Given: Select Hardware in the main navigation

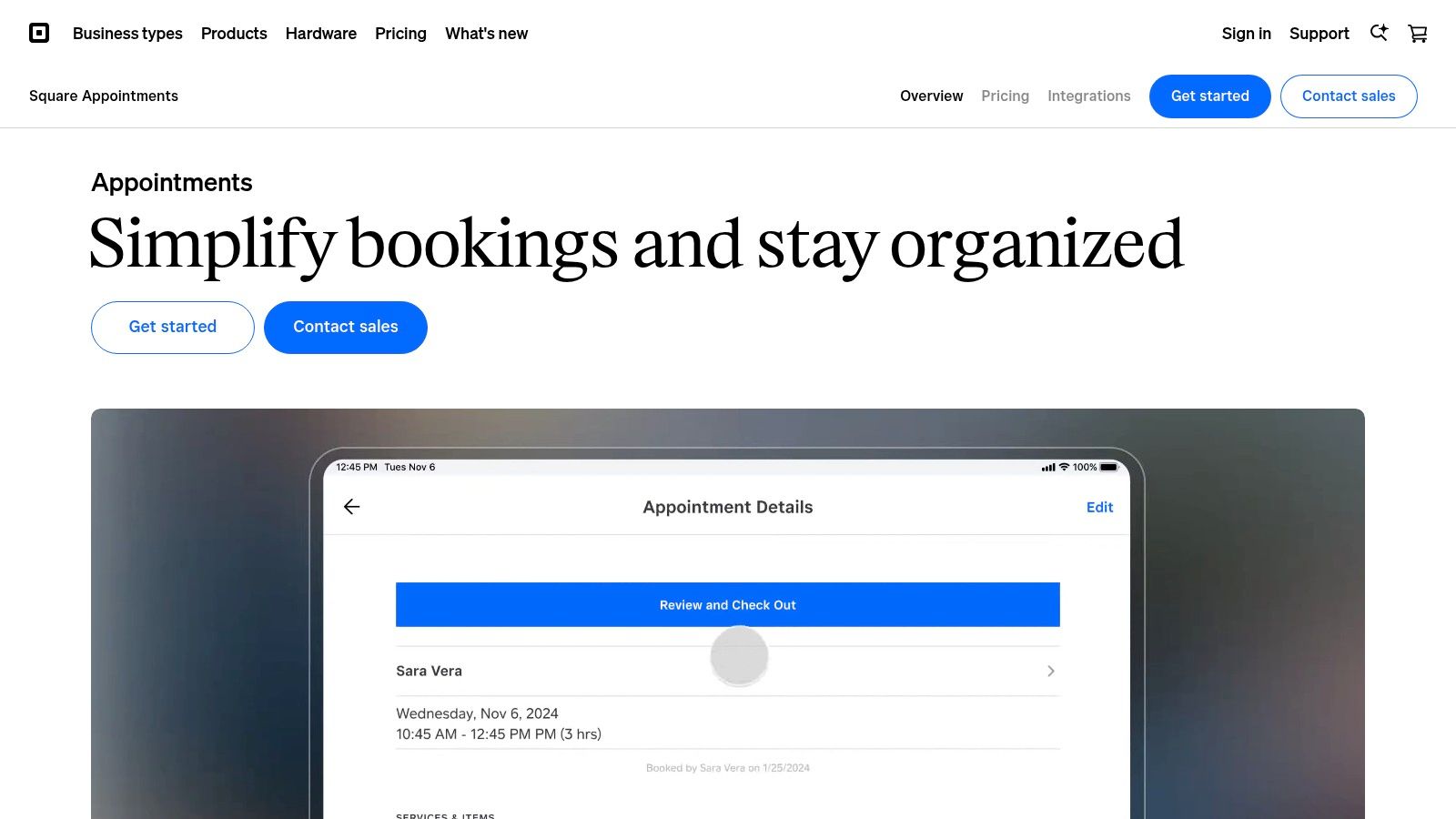Looking at the screenshot, I should [x=320, y=34].
